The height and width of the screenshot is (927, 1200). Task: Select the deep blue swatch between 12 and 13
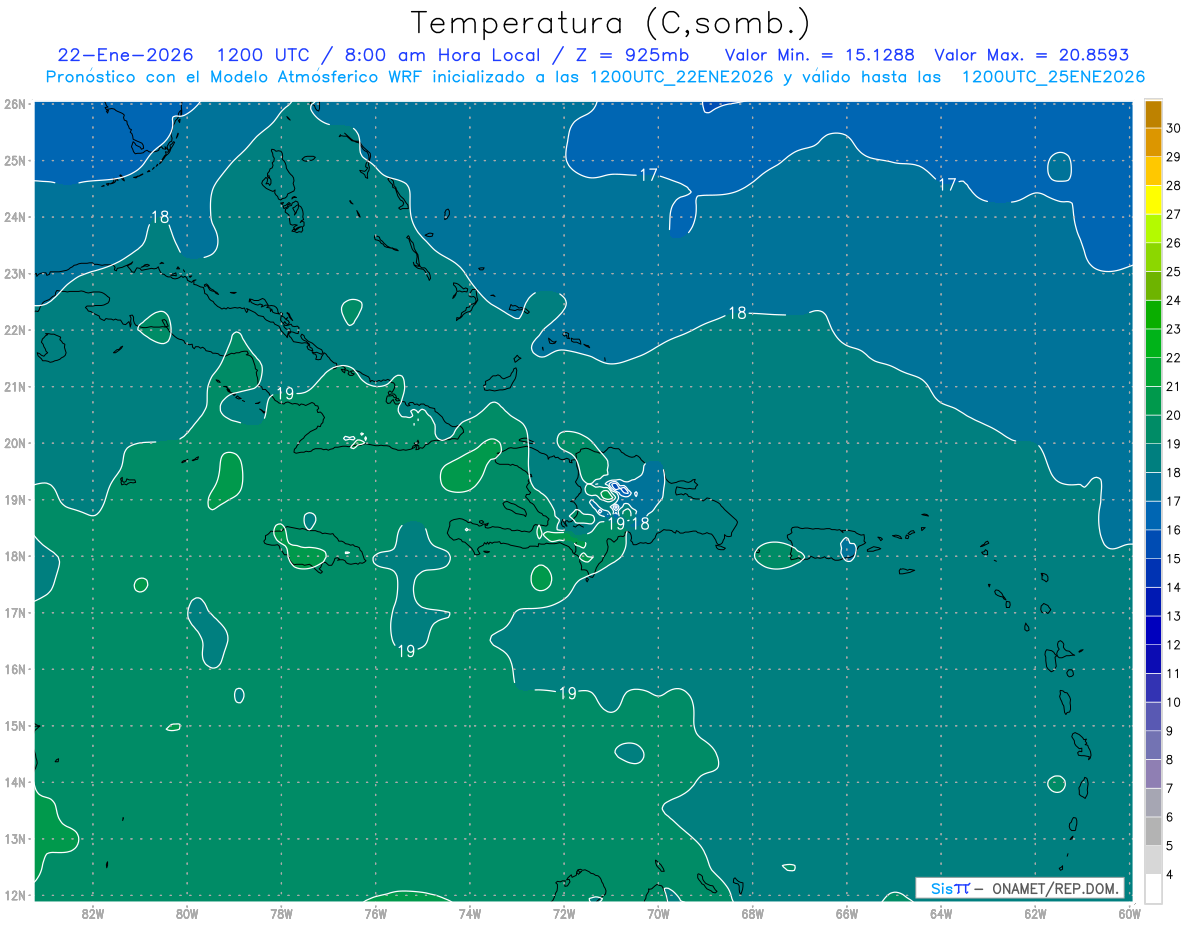tap(1153, 630)
